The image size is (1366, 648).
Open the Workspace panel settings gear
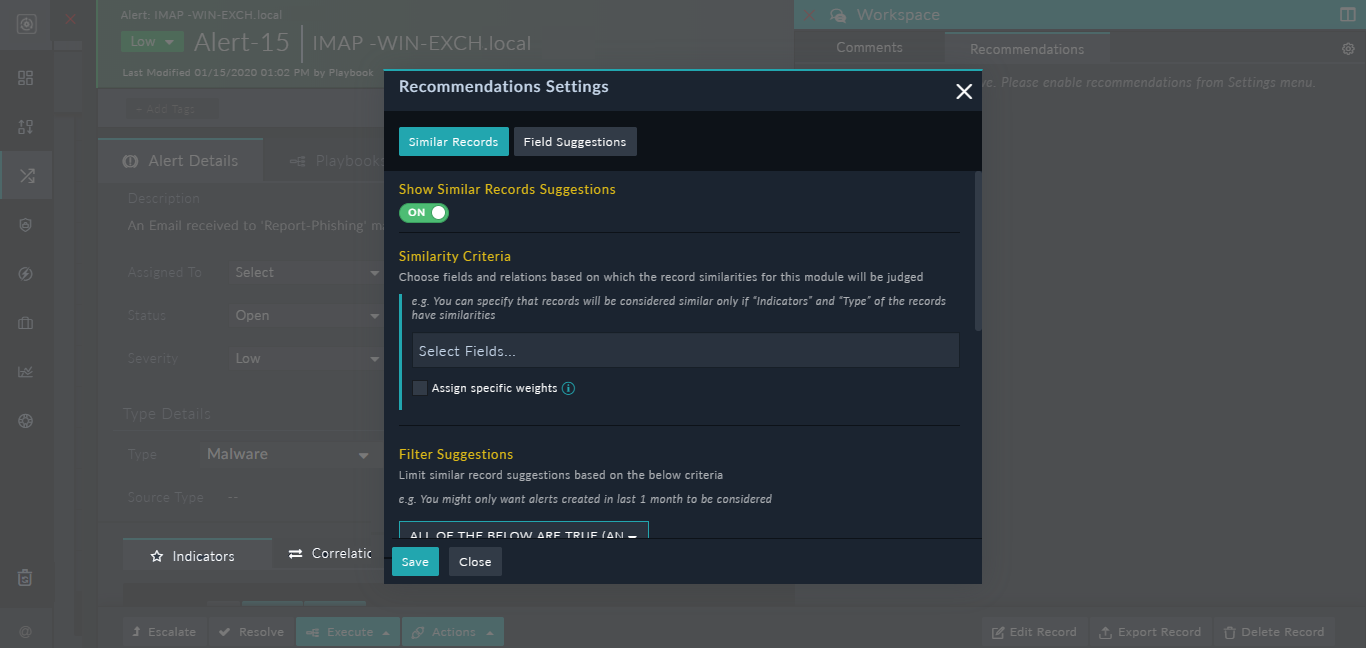pyautogui.click(x=1348, y=47)
